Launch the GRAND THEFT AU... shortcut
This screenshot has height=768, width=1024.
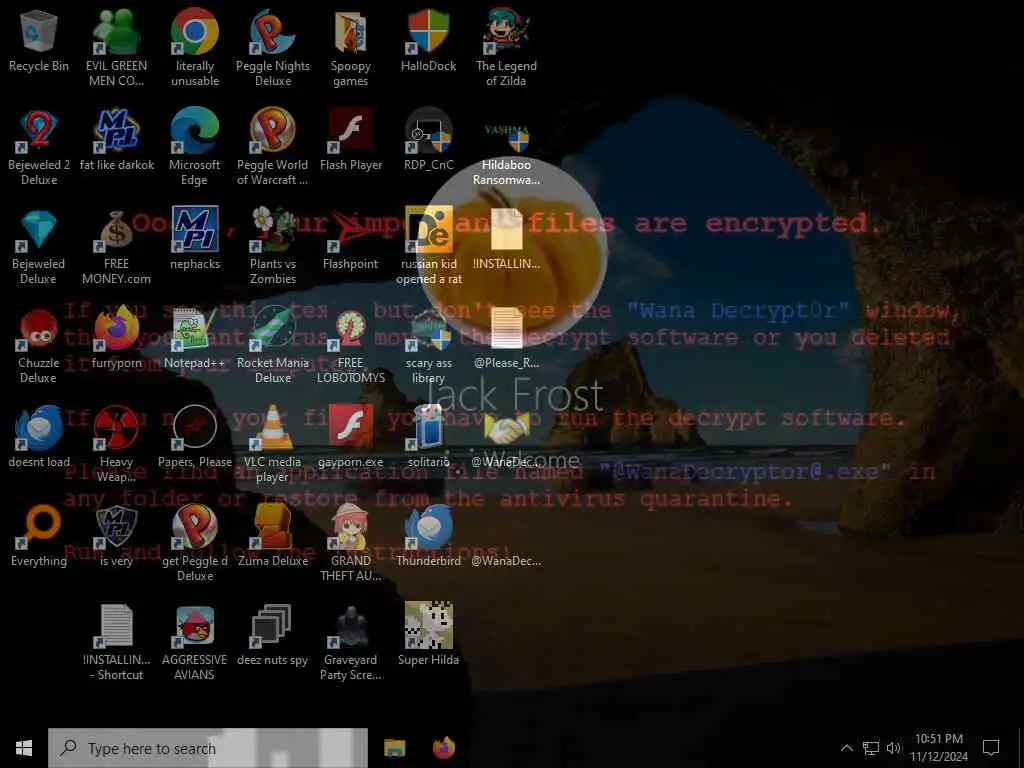351,544
